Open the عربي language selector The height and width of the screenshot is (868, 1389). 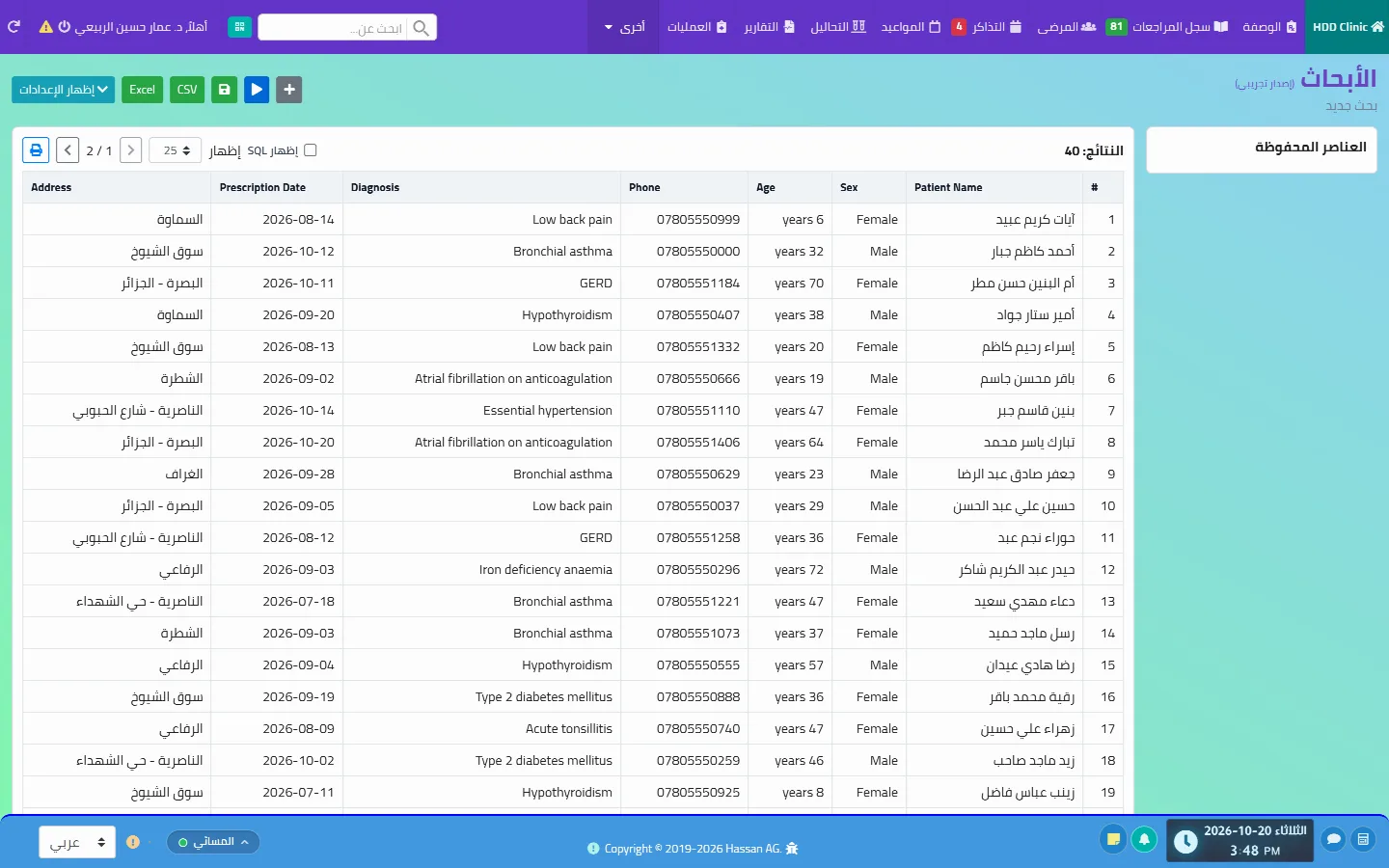coord(77,842)
